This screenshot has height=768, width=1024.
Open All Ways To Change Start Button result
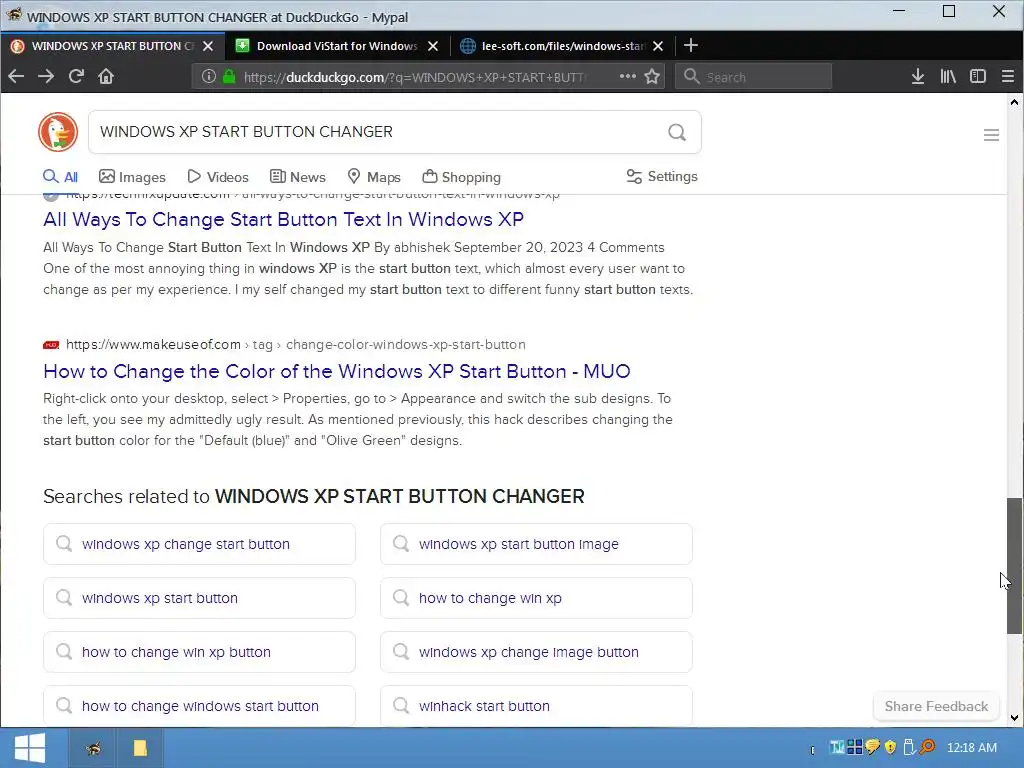[283, 219]
